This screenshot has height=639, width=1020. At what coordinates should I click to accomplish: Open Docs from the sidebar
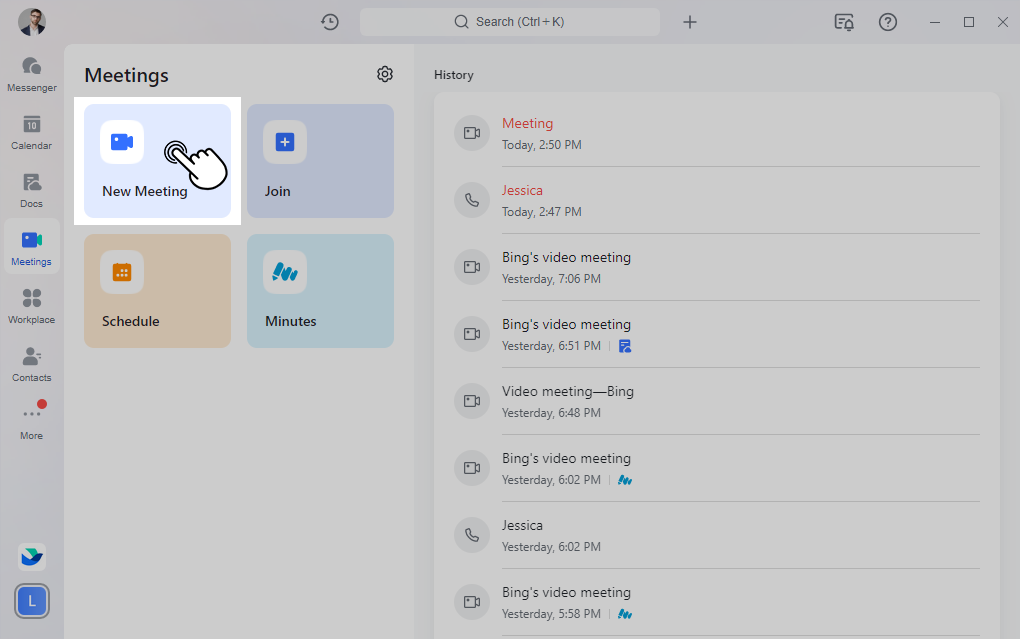click(x=32, y=190)
